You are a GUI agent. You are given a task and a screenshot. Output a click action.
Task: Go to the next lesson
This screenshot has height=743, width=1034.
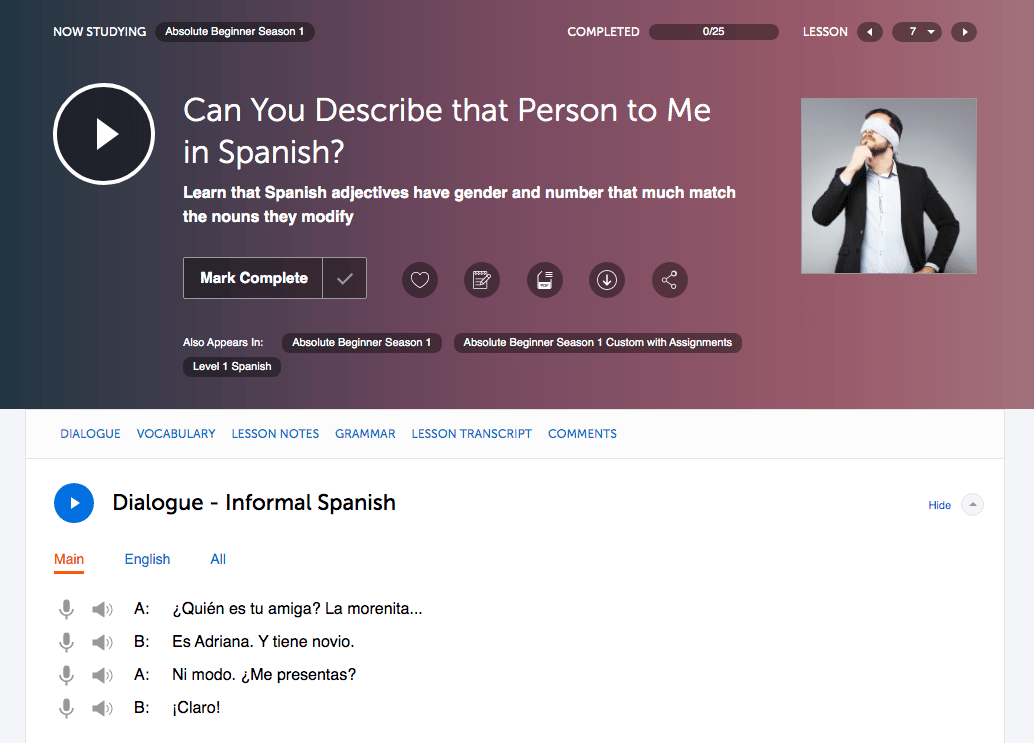point(964,32)
